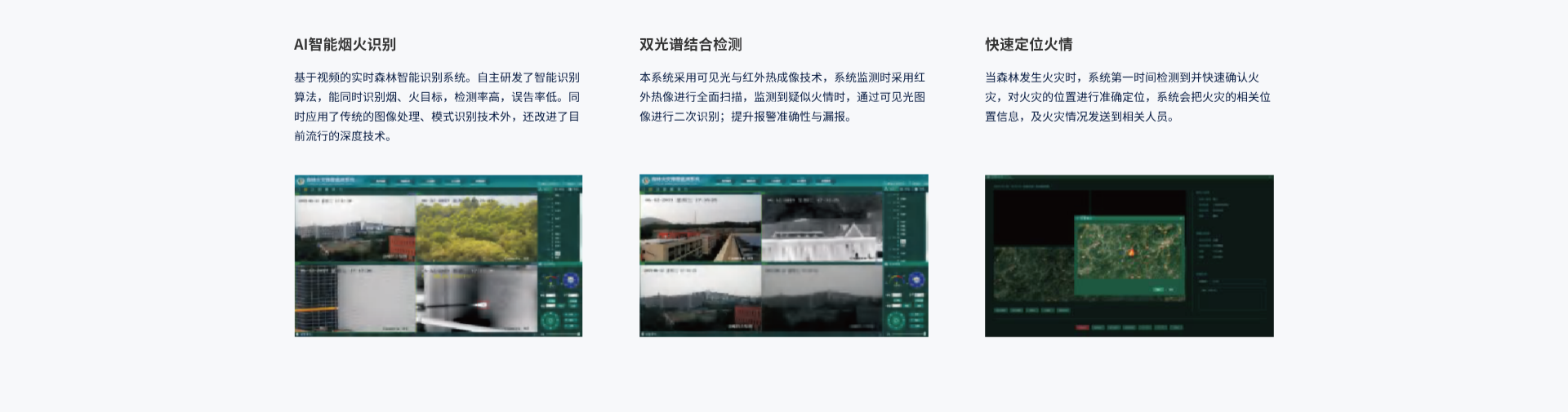Viewport: 1568px width, 412px height.
Task: Click the AI智能烟火识别 heading
Action: [x=345, y=45]
